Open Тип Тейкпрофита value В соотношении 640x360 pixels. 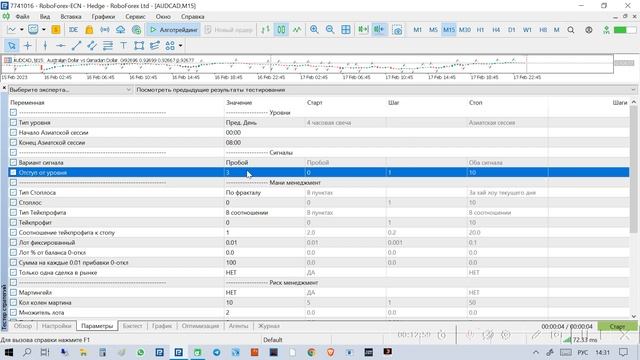click(264, 213)
